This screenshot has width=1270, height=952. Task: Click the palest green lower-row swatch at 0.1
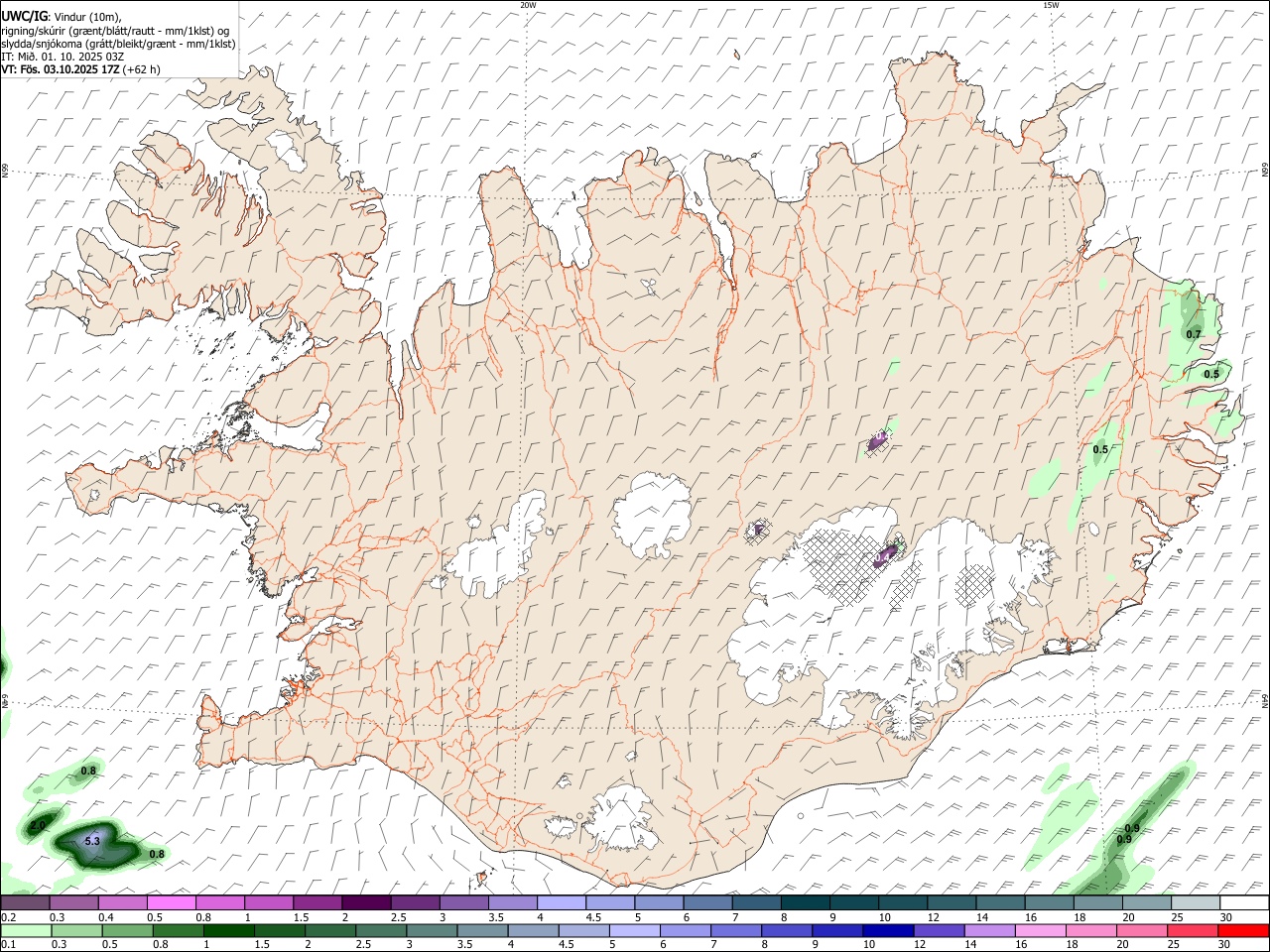27,930
